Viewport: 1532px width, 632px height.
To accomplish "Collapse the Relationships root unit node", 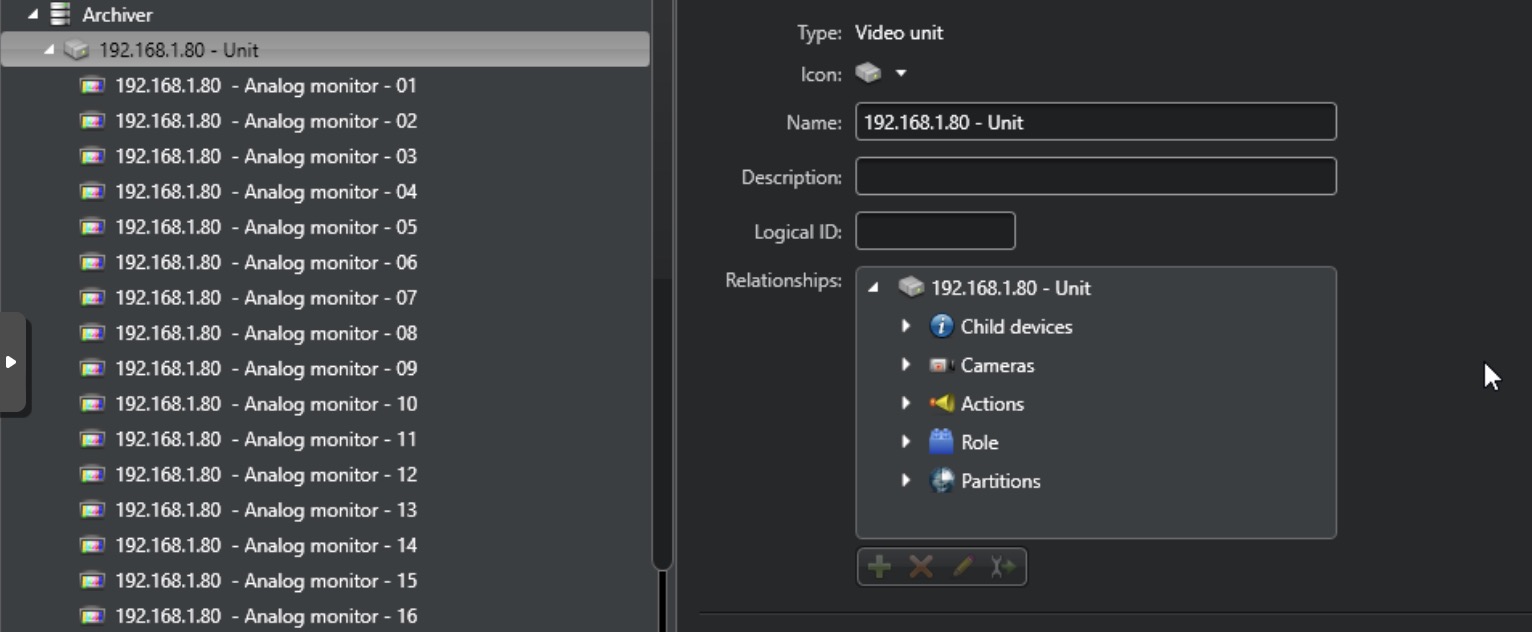I will pos(874,288).
